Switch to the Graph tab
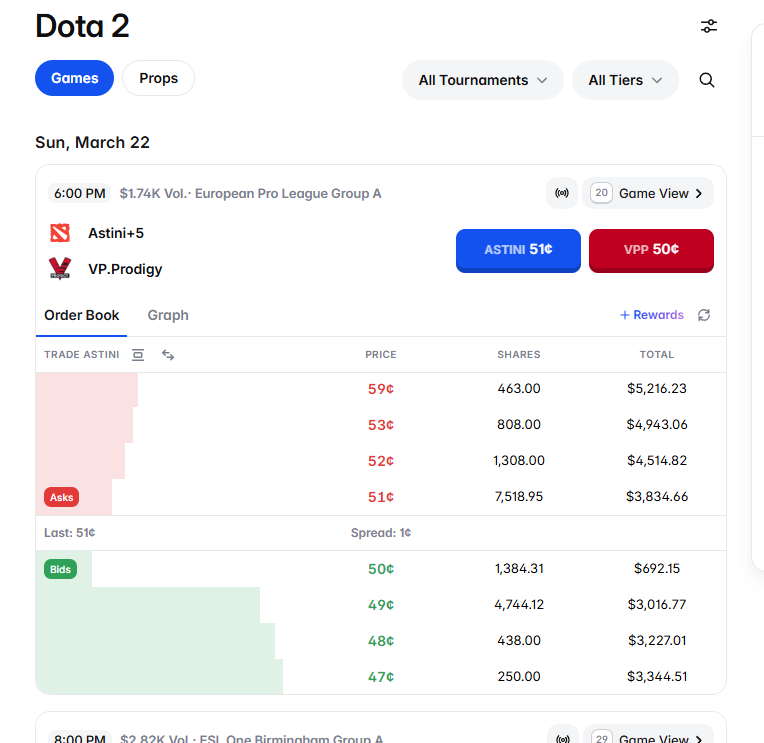Image resolution: width=764 pixels, height=743 pixels. coord(168,315)
